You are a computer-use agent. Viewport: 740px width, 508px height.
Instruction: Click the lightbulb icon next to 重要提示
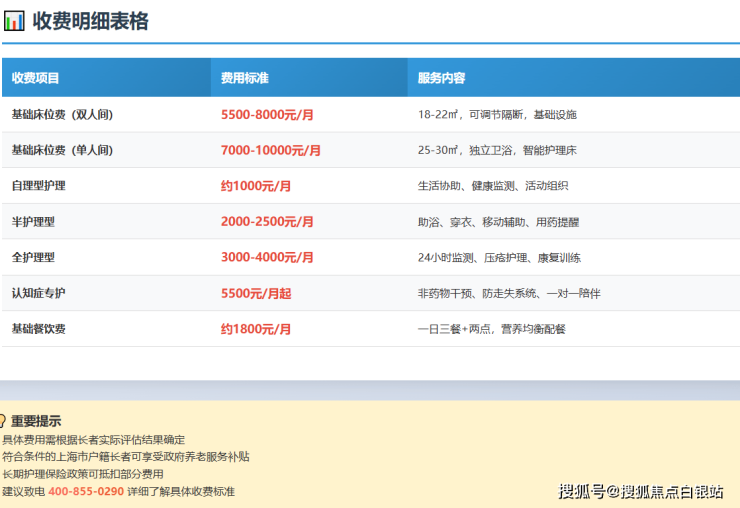point(3,421)
